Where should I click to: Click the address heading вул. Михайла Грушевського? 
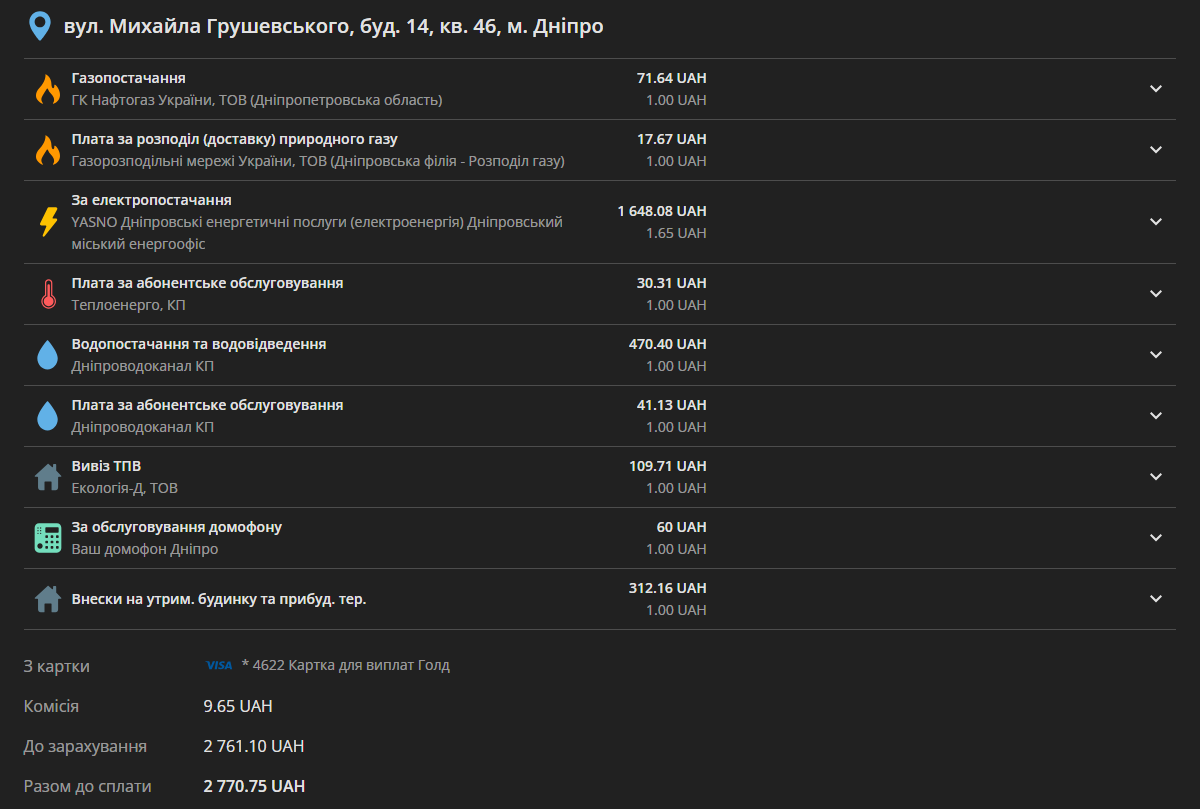(333, 26)
